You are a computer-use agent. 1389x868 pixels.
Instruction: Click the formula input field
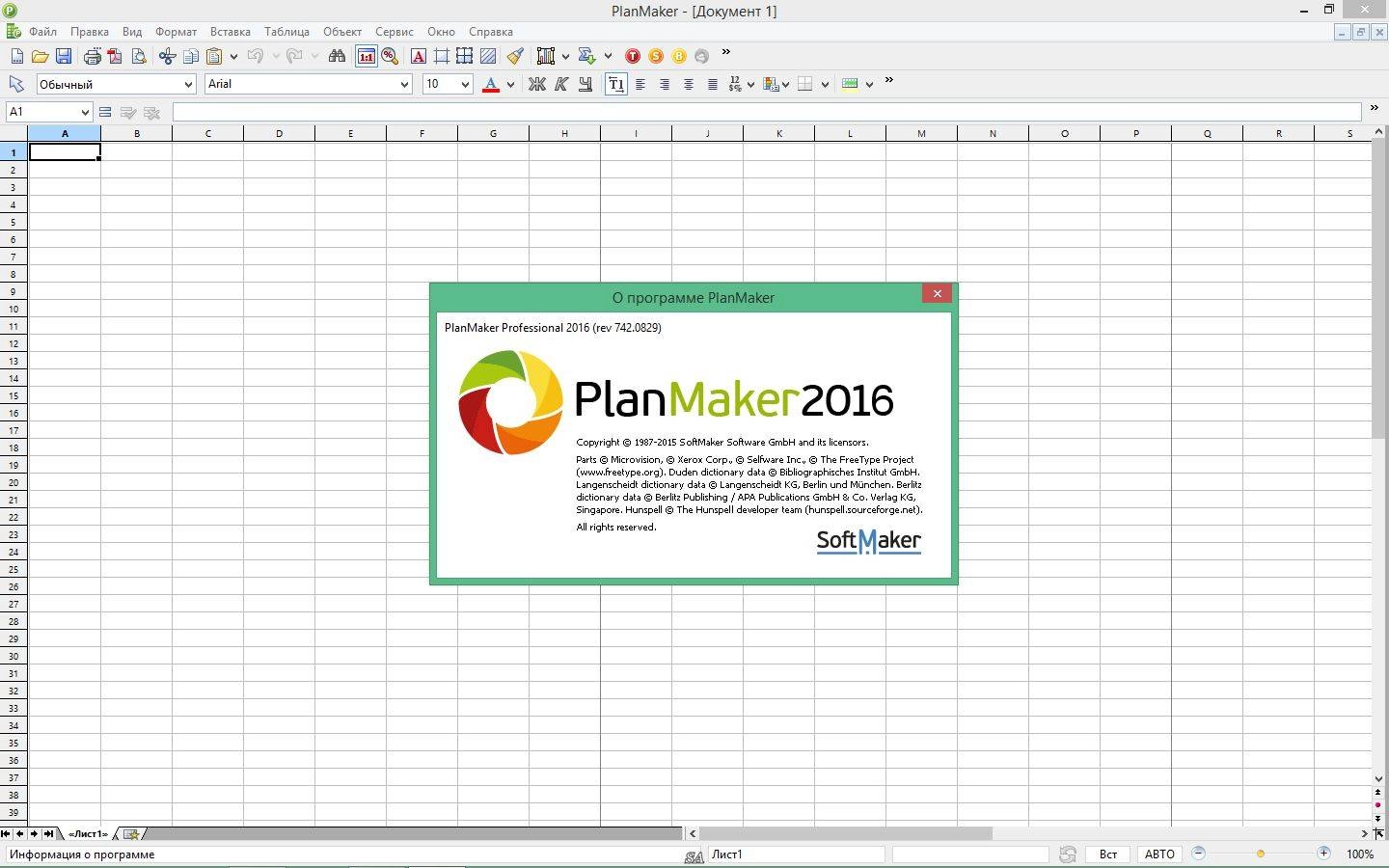(767, 112)
